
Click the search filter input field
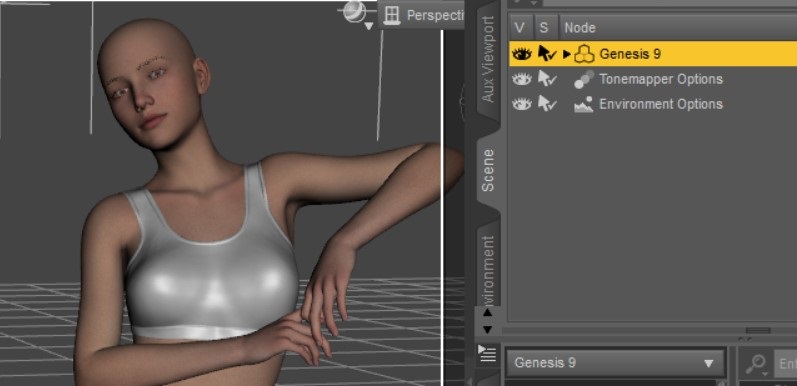coord(786,363)
